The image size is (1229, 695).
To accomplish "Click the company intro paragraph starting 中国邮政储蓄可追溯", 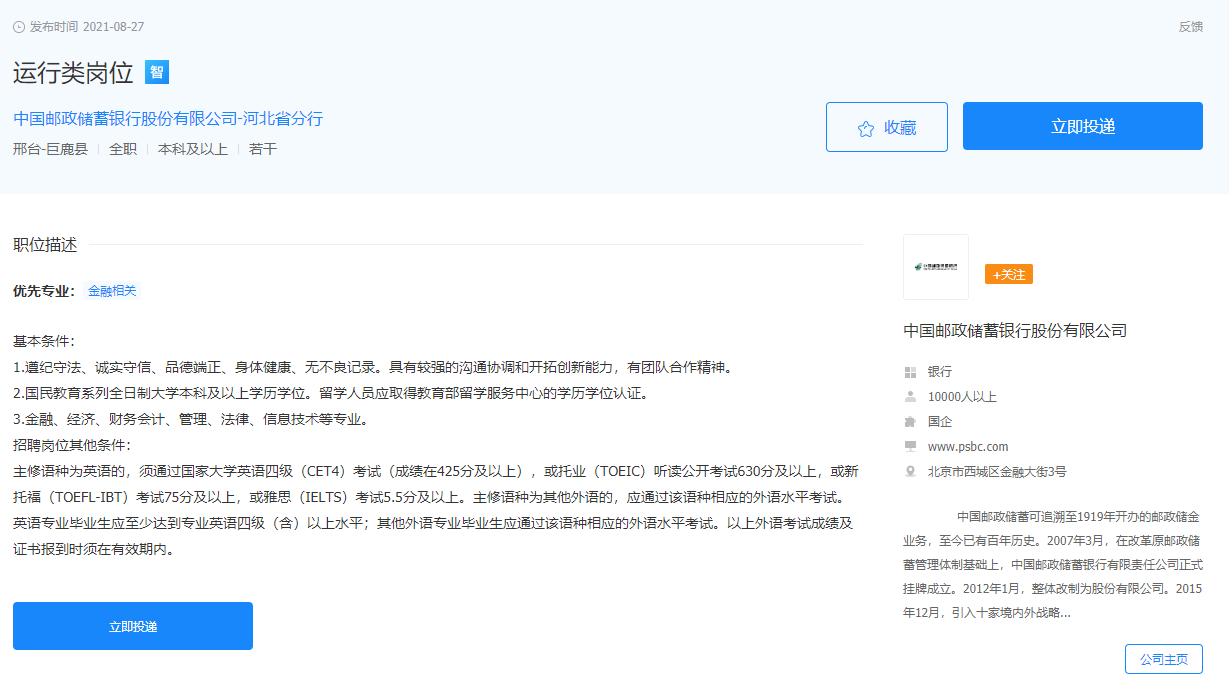I will tap(1053, 564).
